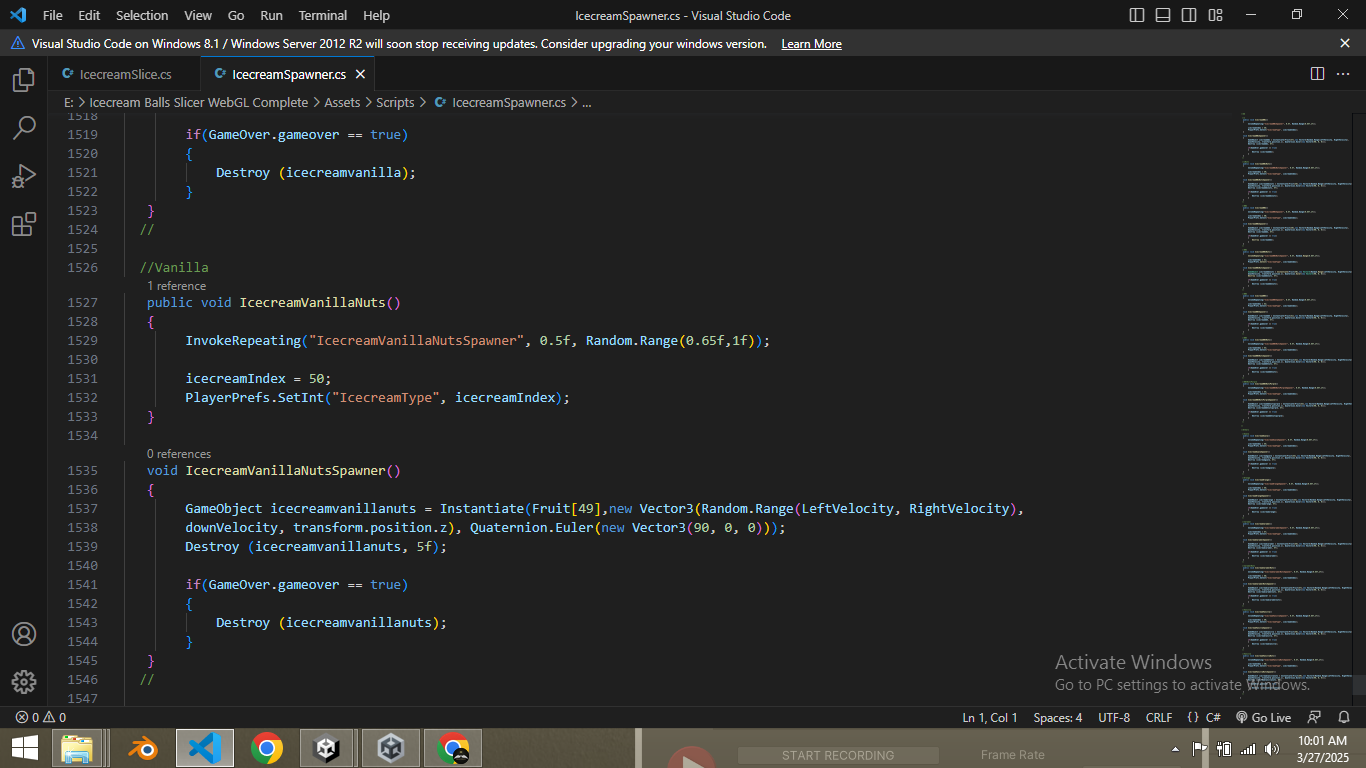Toggle the Primary Side Bar visibility
This screenshot has height=768, width=1366.
[1136, 15]
